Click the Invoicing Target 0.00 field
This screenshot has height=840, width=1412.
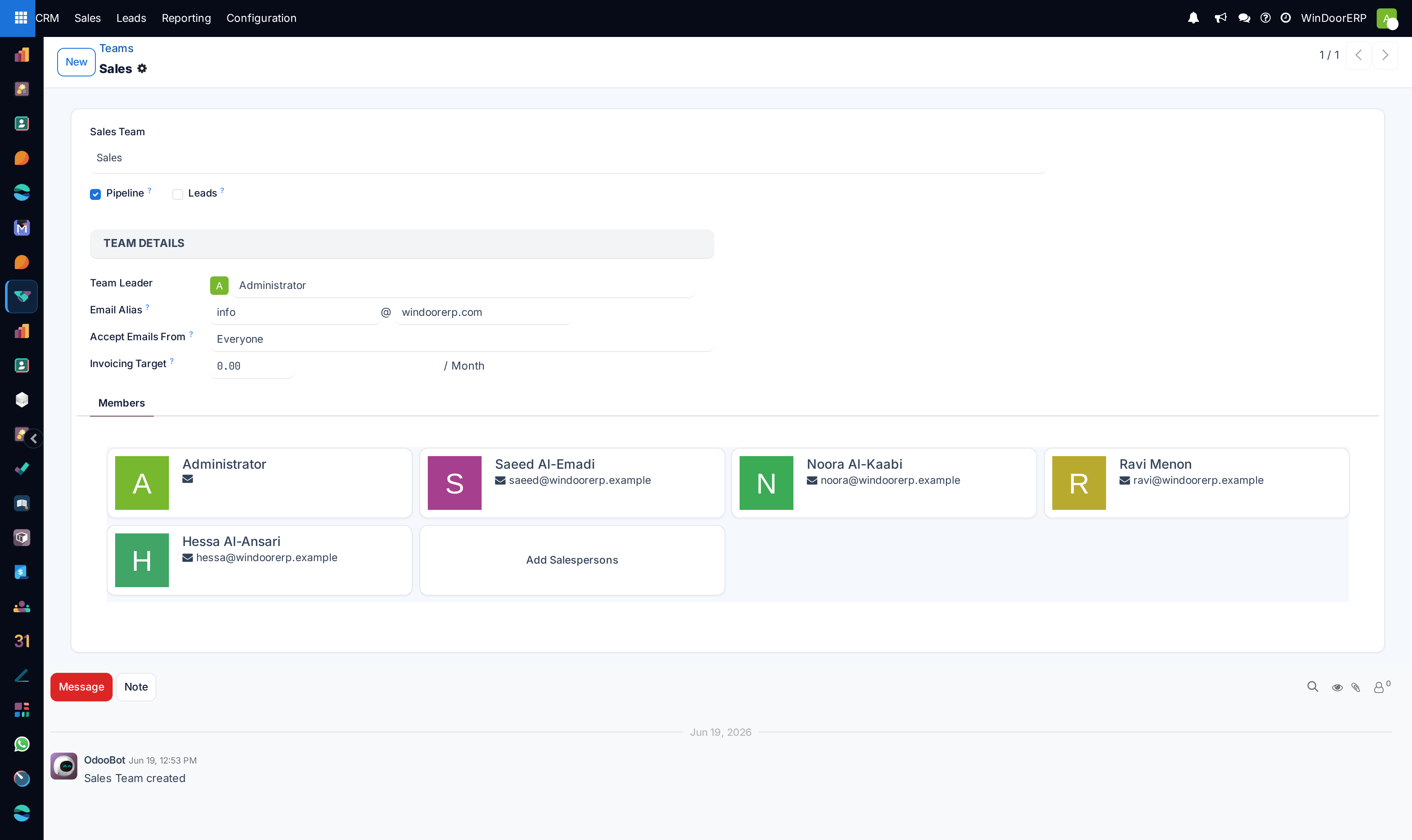tap(251, 366)
